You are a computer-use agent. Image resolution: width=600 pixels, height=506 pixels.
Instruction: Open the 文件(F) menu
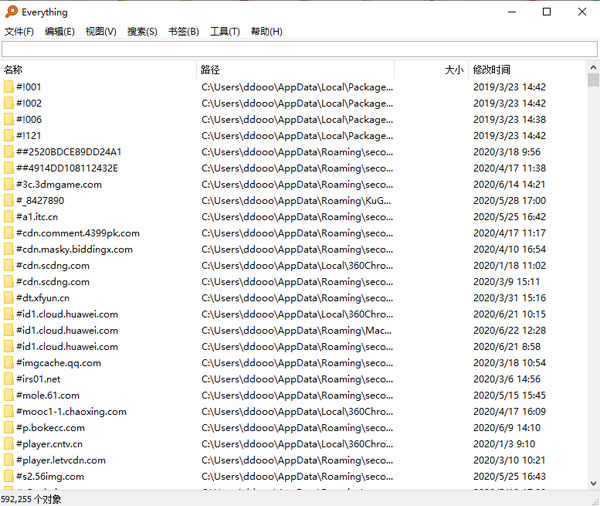[19, 31]
